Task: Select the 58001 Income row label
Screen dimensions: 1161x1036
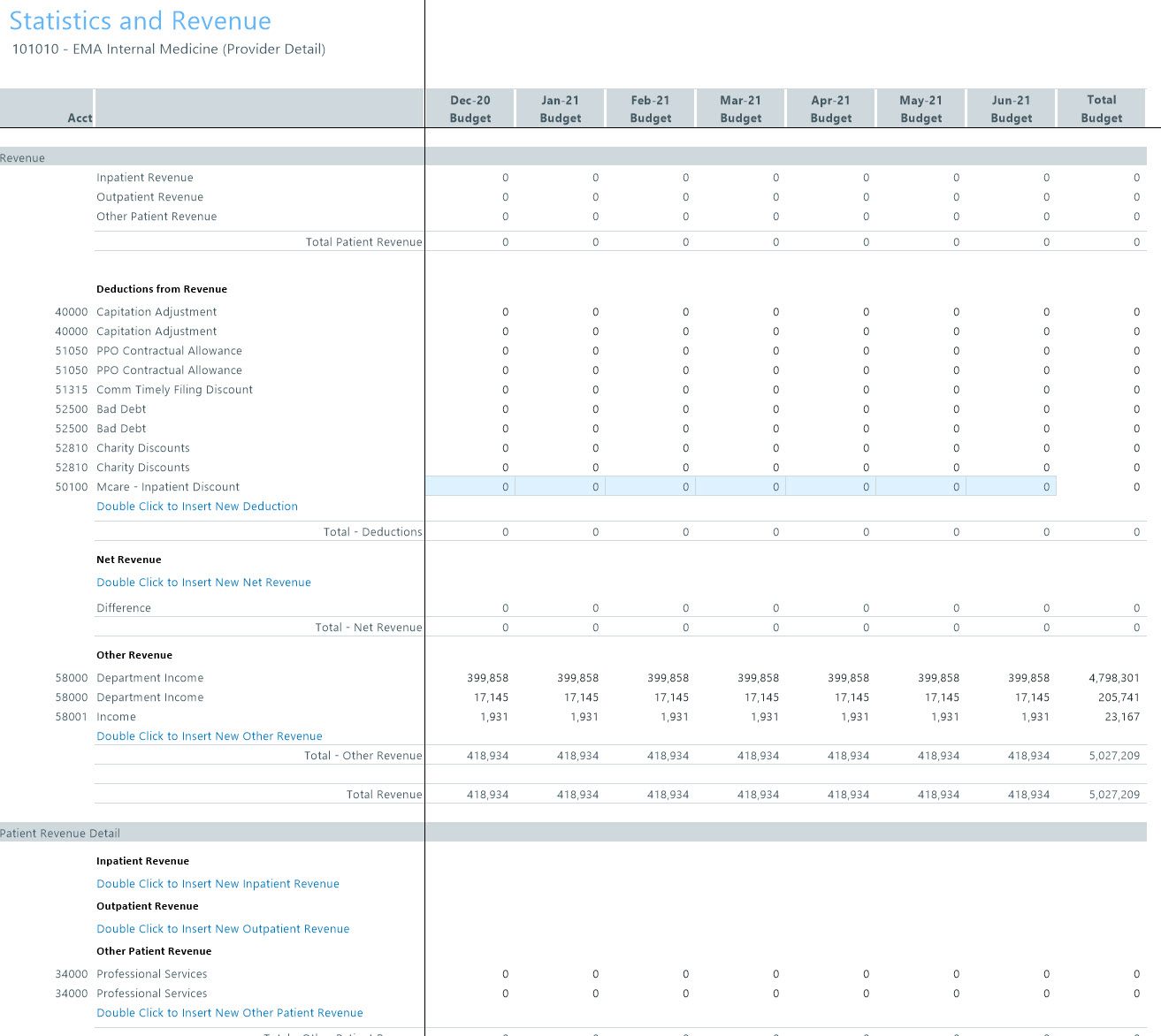Action: (x=116, y=716)
